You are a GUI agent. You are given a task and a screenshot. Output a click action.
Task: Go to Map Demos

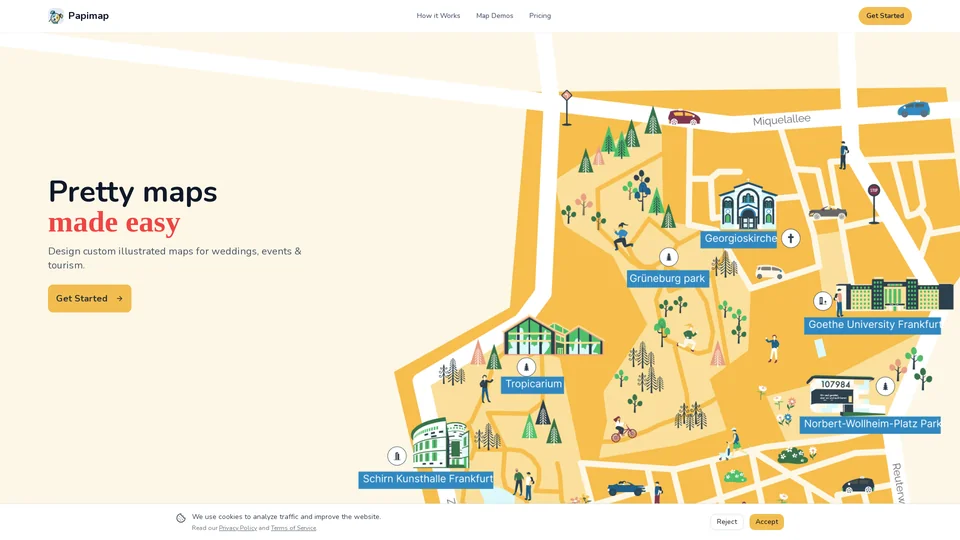[x=494, y=16]
